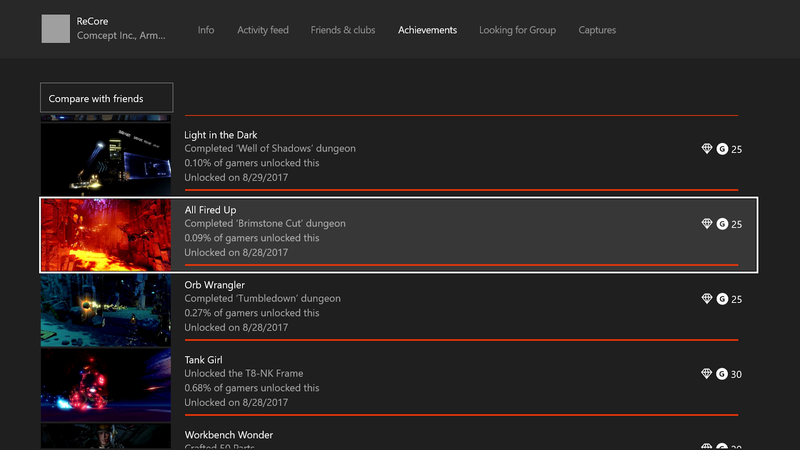Click the Gamerscore G icon for Light in the Dark
The height and width of the screenshot is (450, 800).
pos(722,148)
